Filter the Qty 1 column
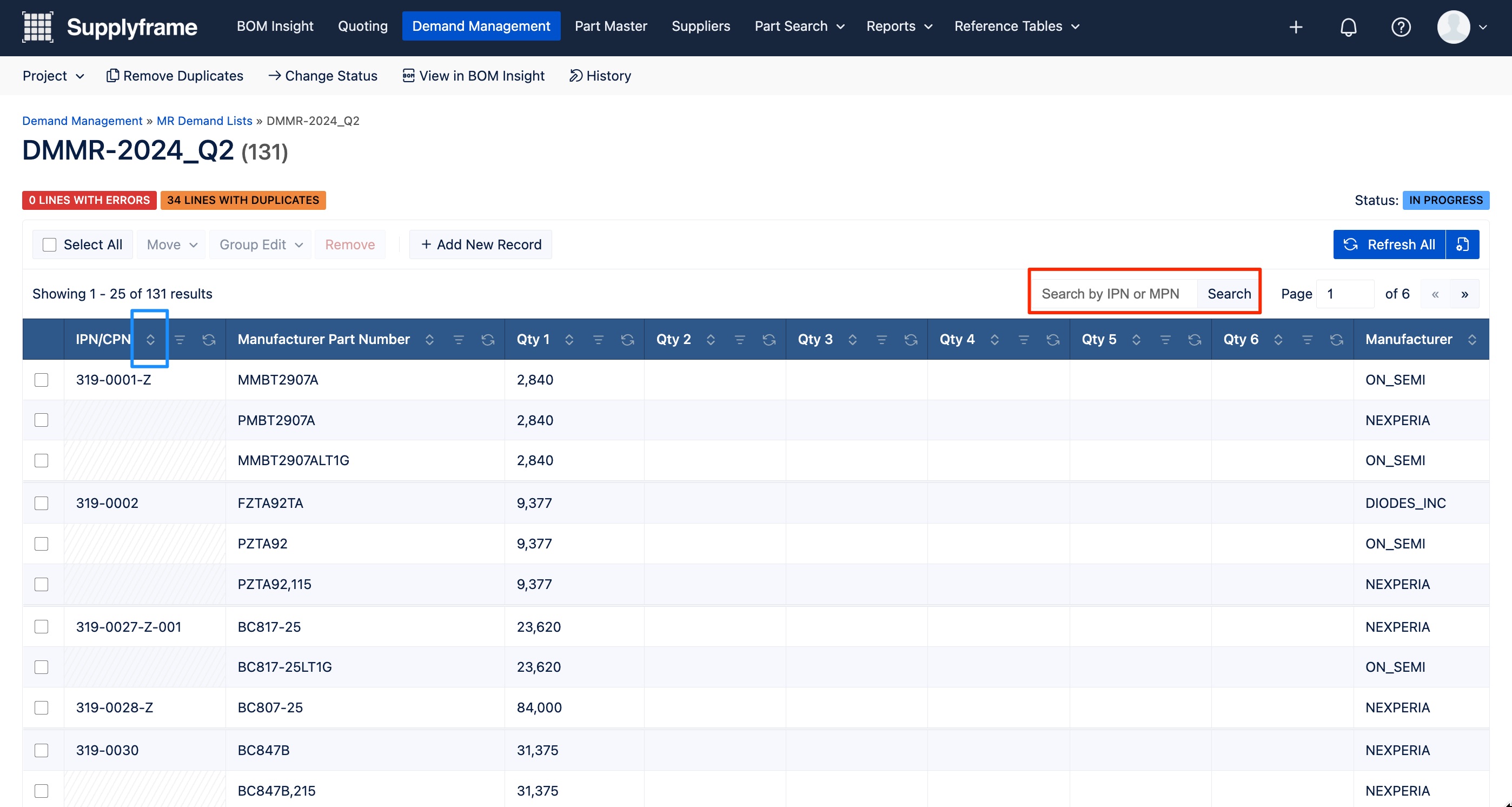The width and height of the screenshot is (1512, 807). point(598,339)
